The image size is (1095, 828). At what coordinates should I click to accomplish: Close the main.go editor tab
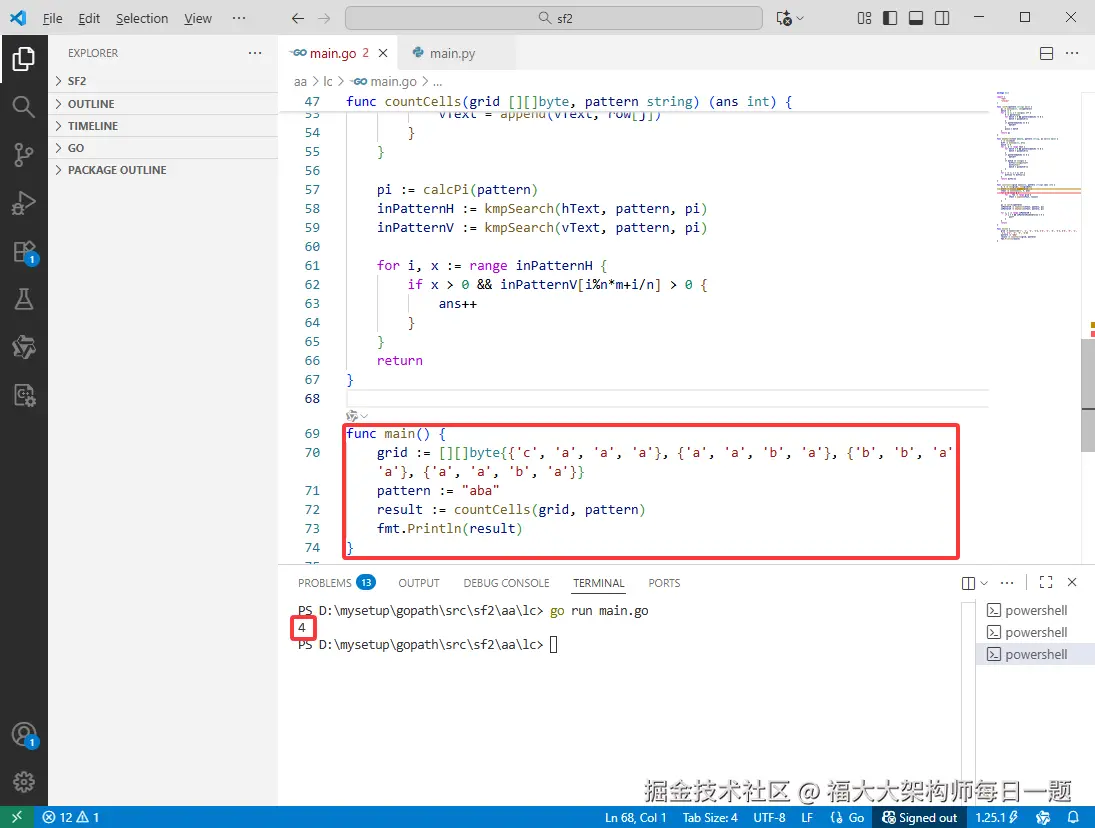[x=383, y=53]
